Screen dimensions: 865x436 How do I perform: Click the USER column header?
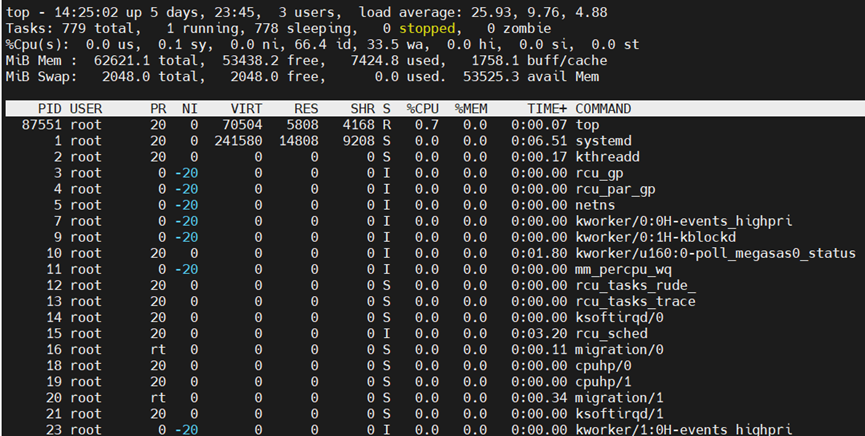tap(86, 109)
